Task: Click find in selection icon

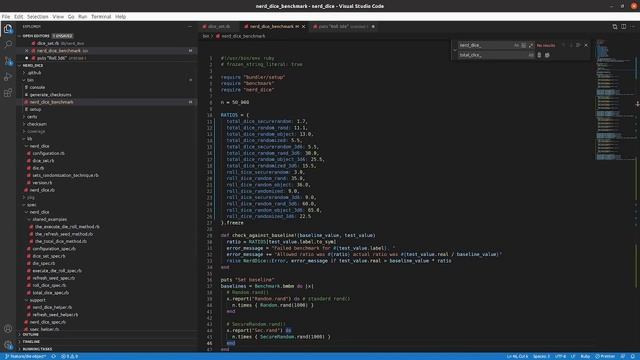Action: [578, 45]
